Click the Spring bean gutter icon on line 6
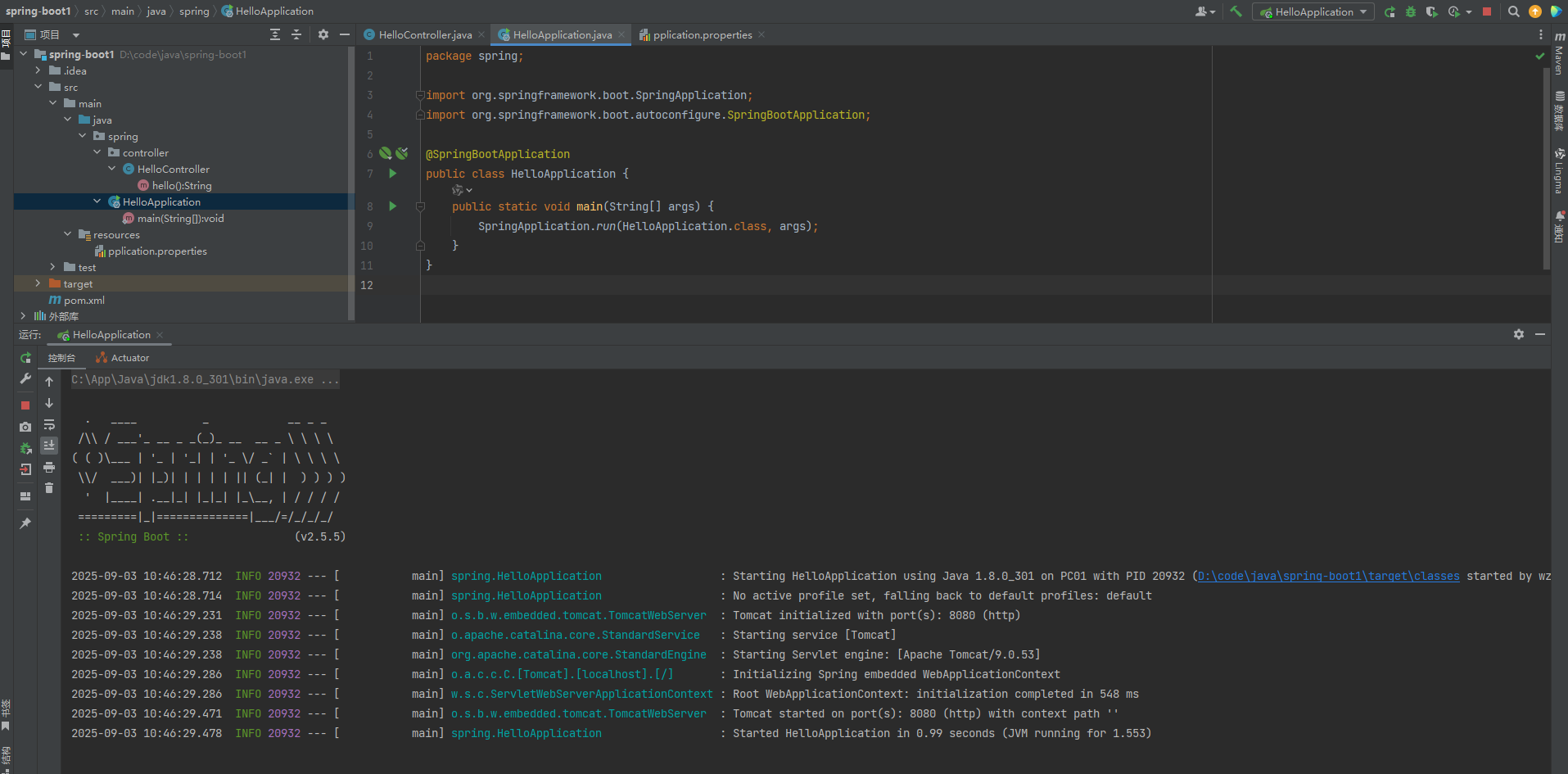The width and height of the screenshot is (1568, 774). [386, 153]
